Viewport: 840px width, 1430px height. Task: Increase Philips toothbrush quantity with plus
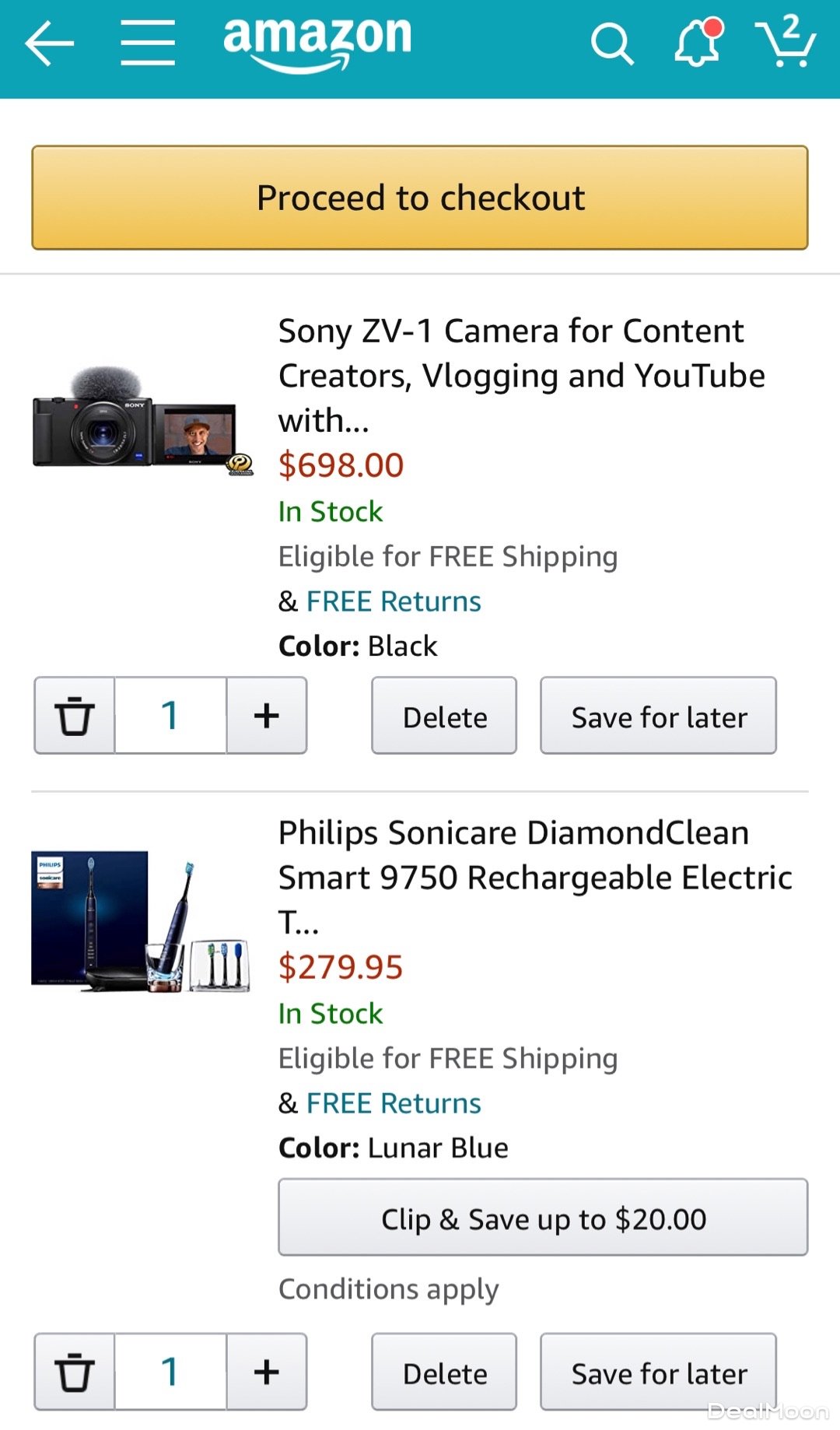pyautogui.click(x=267, y=1372)
